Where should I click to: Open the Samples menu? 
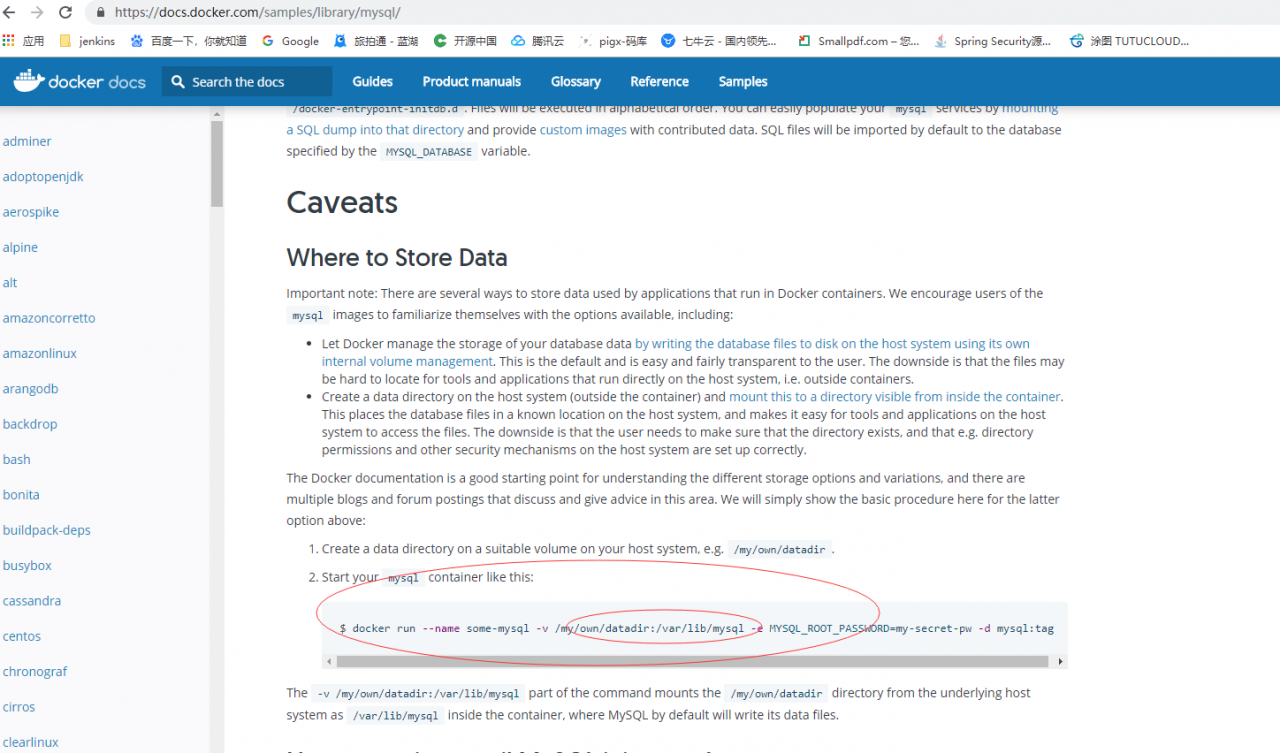743,82
